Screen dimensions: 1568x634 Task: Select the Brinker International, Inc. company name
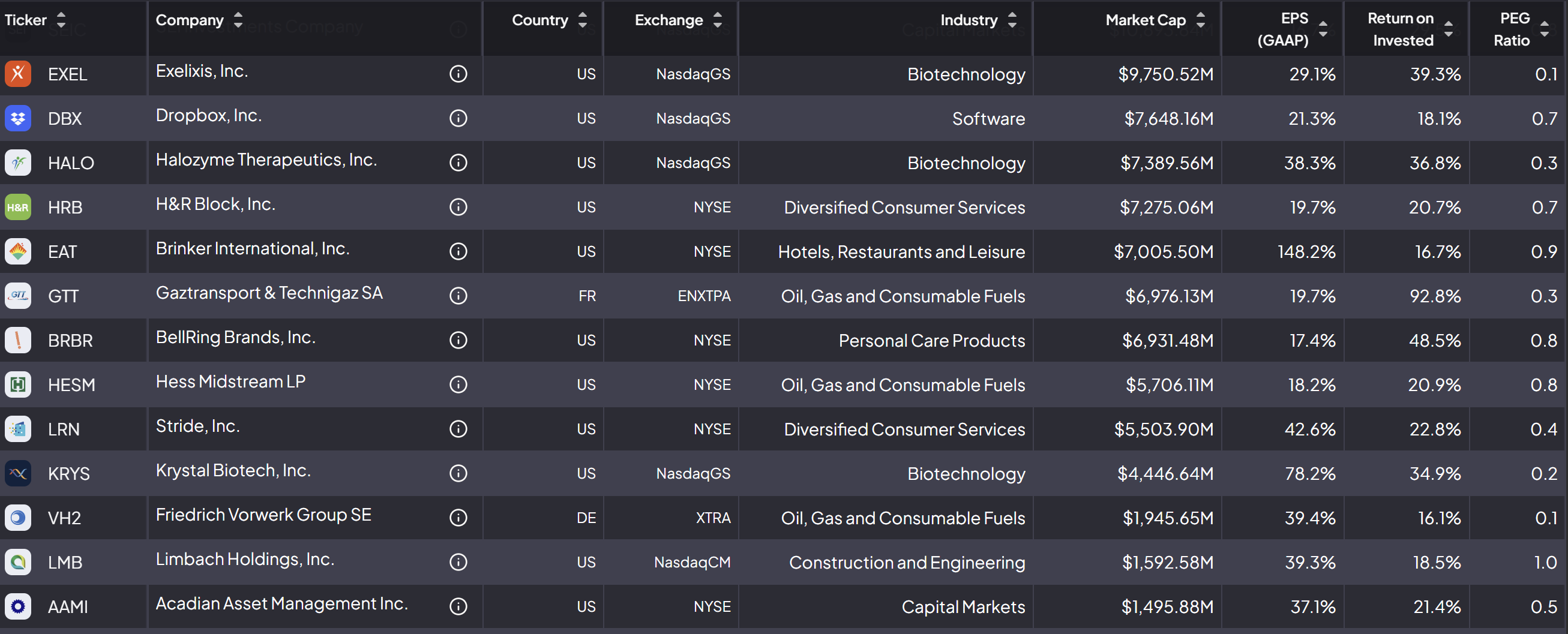[253, 248]
